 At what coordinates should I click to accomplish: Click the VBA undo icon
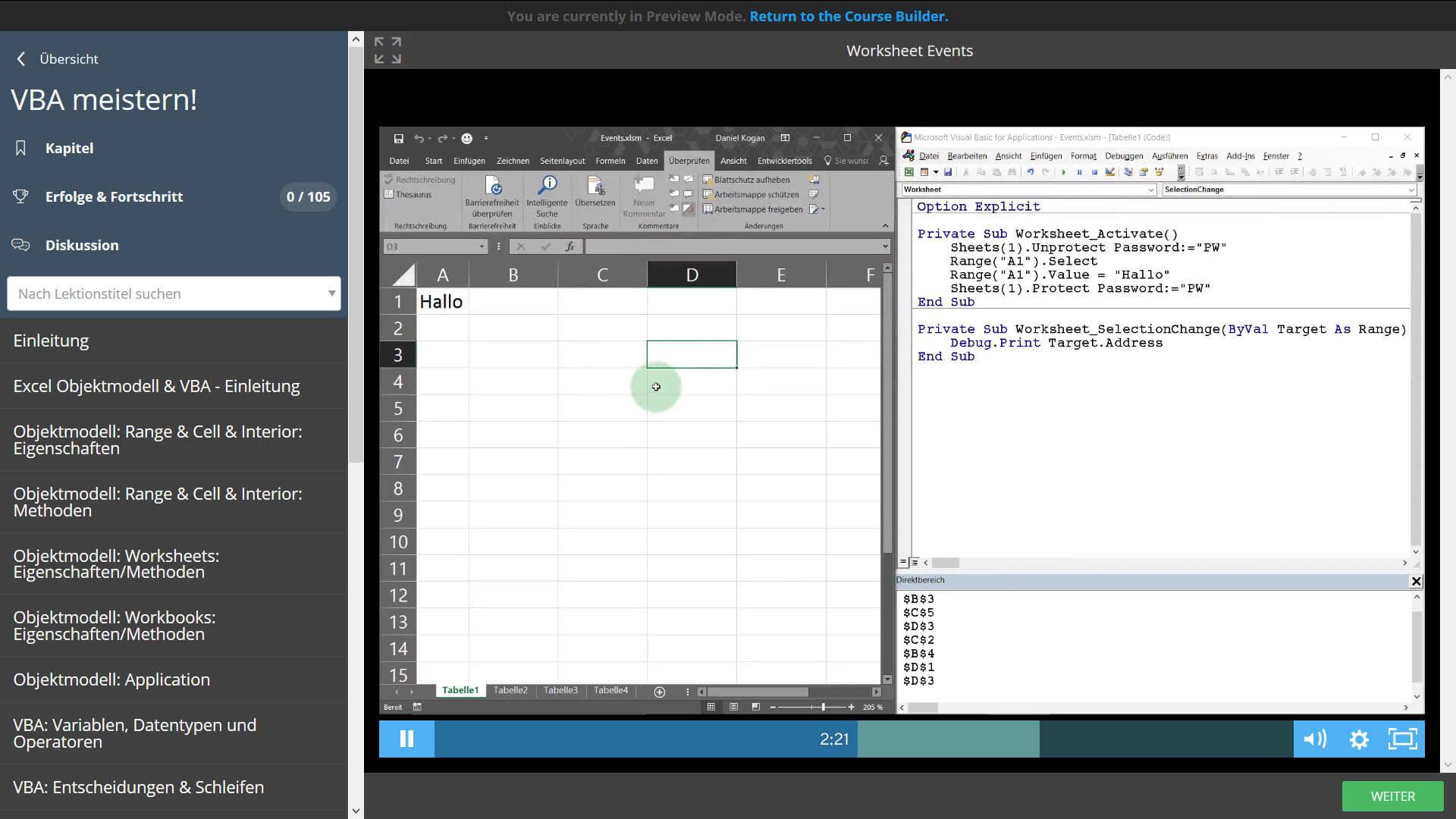click(x=1030, y=172)
